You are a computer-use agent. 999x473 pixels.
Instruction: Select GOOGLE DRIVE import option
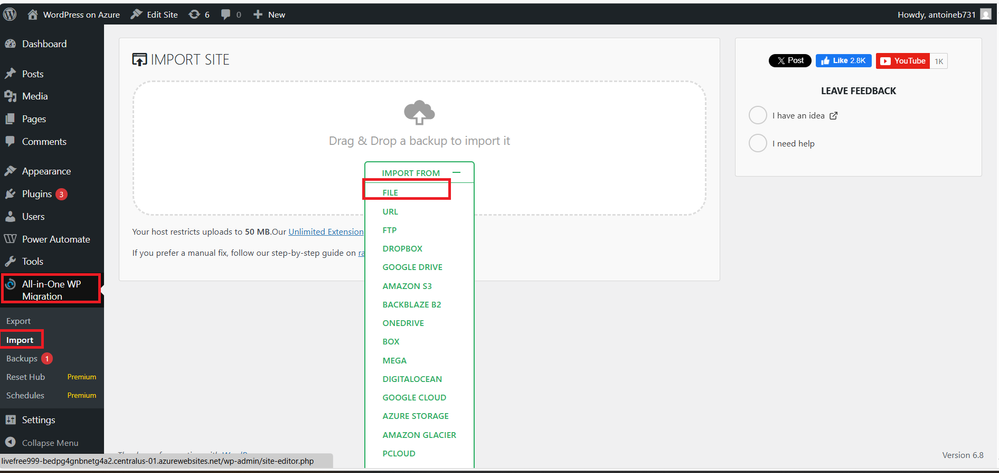(412, 267)
